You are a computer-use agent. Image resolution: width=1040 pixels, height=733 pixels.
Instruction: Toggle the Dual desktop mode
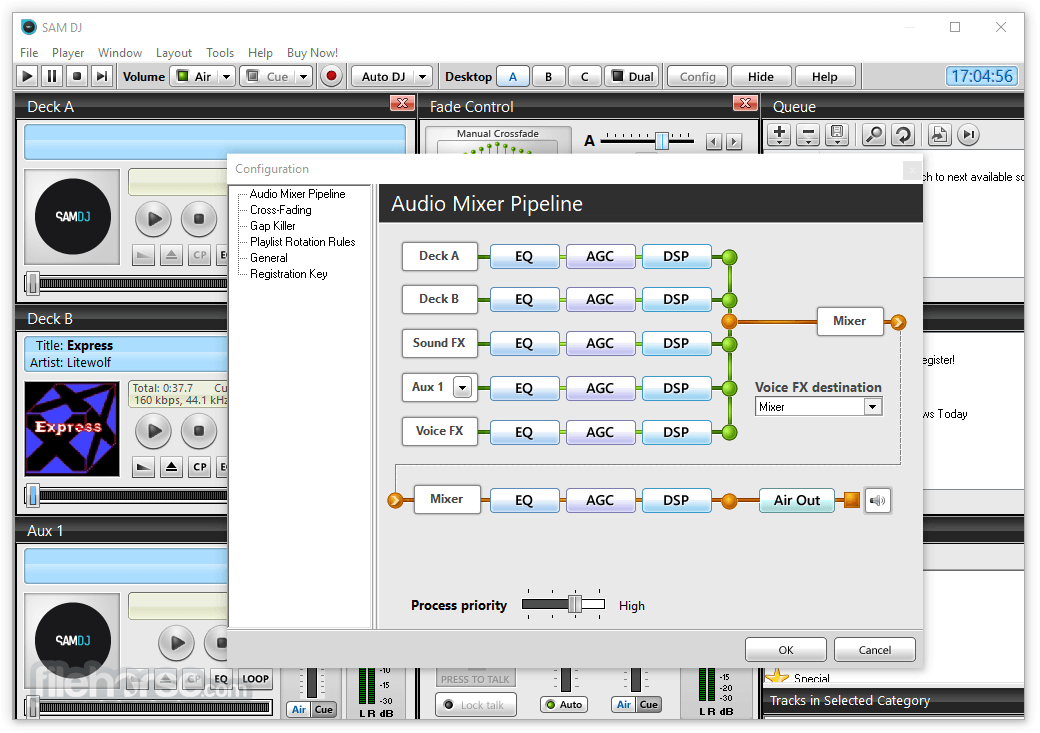point(633,76)
